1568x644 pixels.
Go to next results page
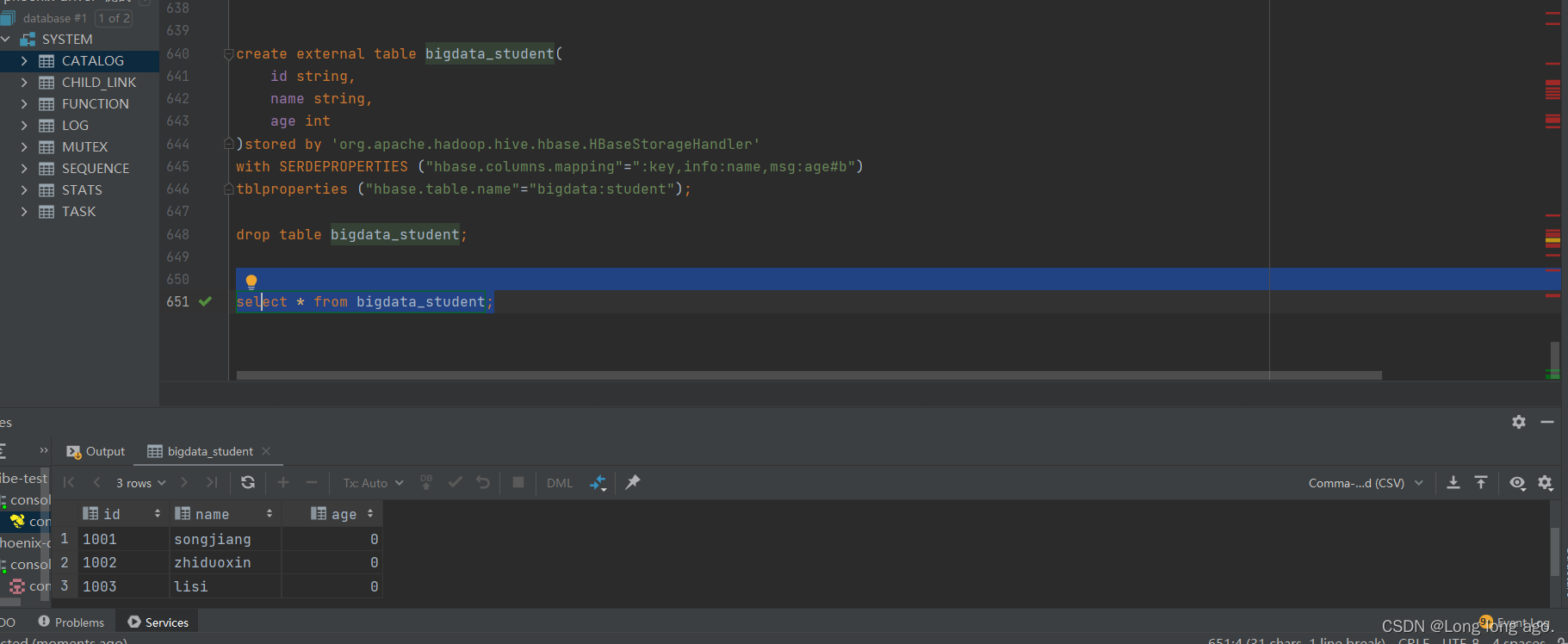184,483
